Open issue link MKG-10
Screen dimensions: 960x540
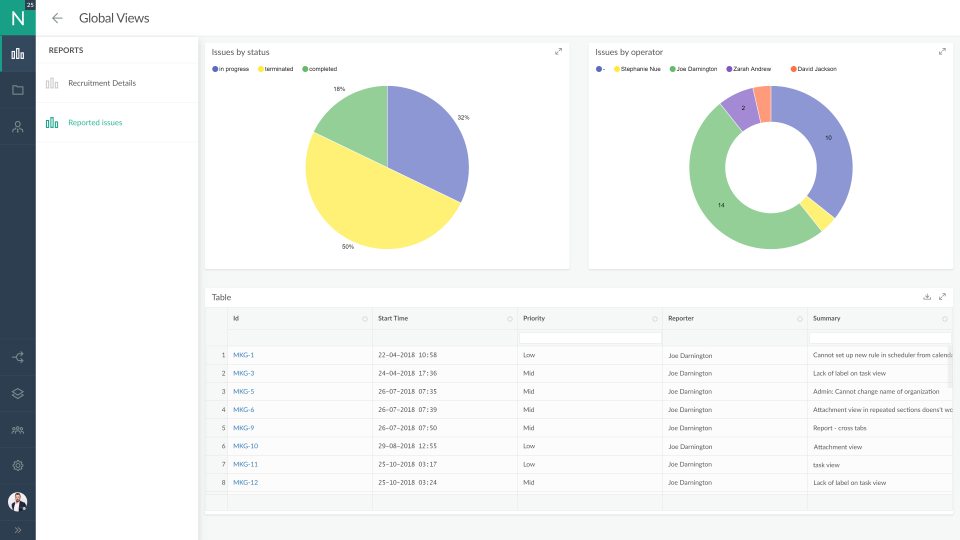245,446
